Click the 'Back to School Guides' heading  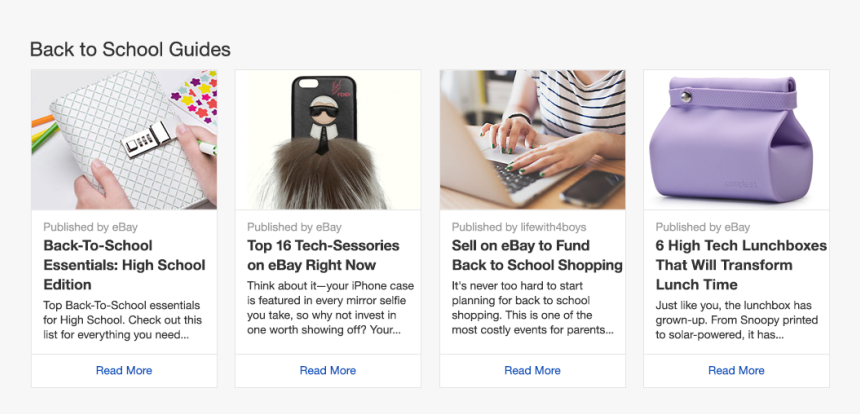(x=130, y=49)
